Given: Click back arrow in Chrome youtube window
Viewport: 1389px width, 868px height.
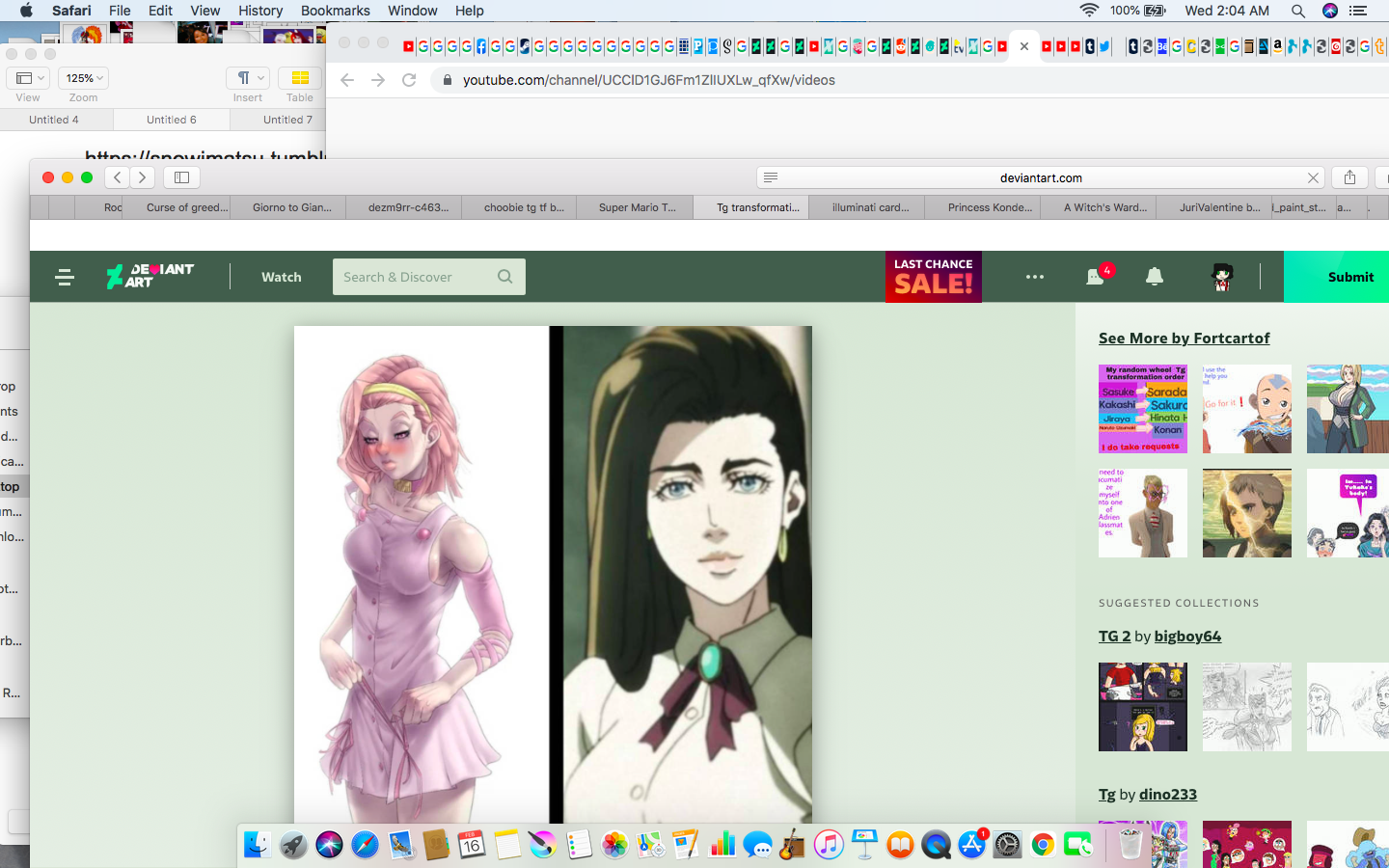Looking at the screenshot, I should [347, 80].
